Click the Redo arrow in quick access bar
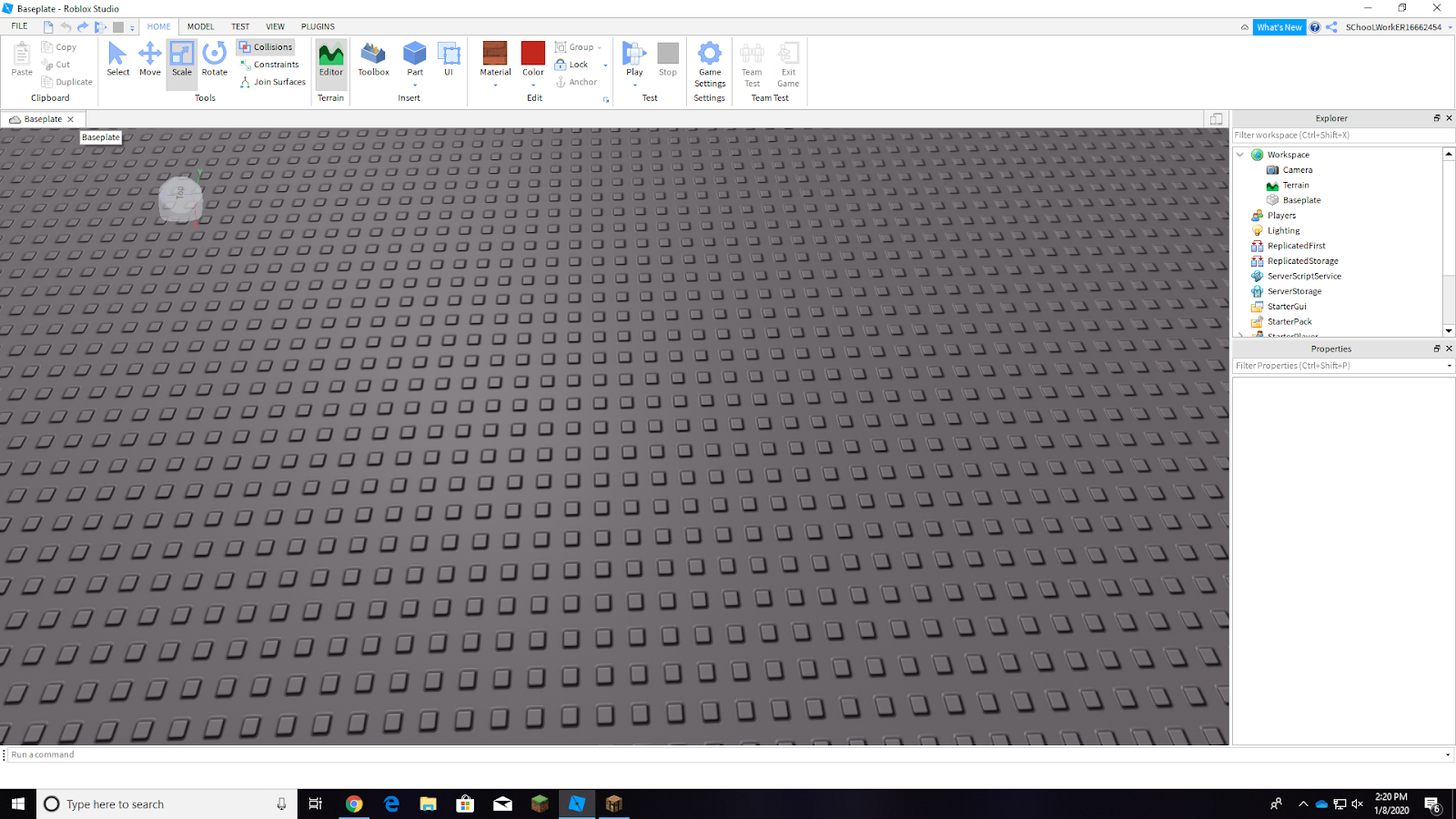1456x819 pixels. pos(83,27)
